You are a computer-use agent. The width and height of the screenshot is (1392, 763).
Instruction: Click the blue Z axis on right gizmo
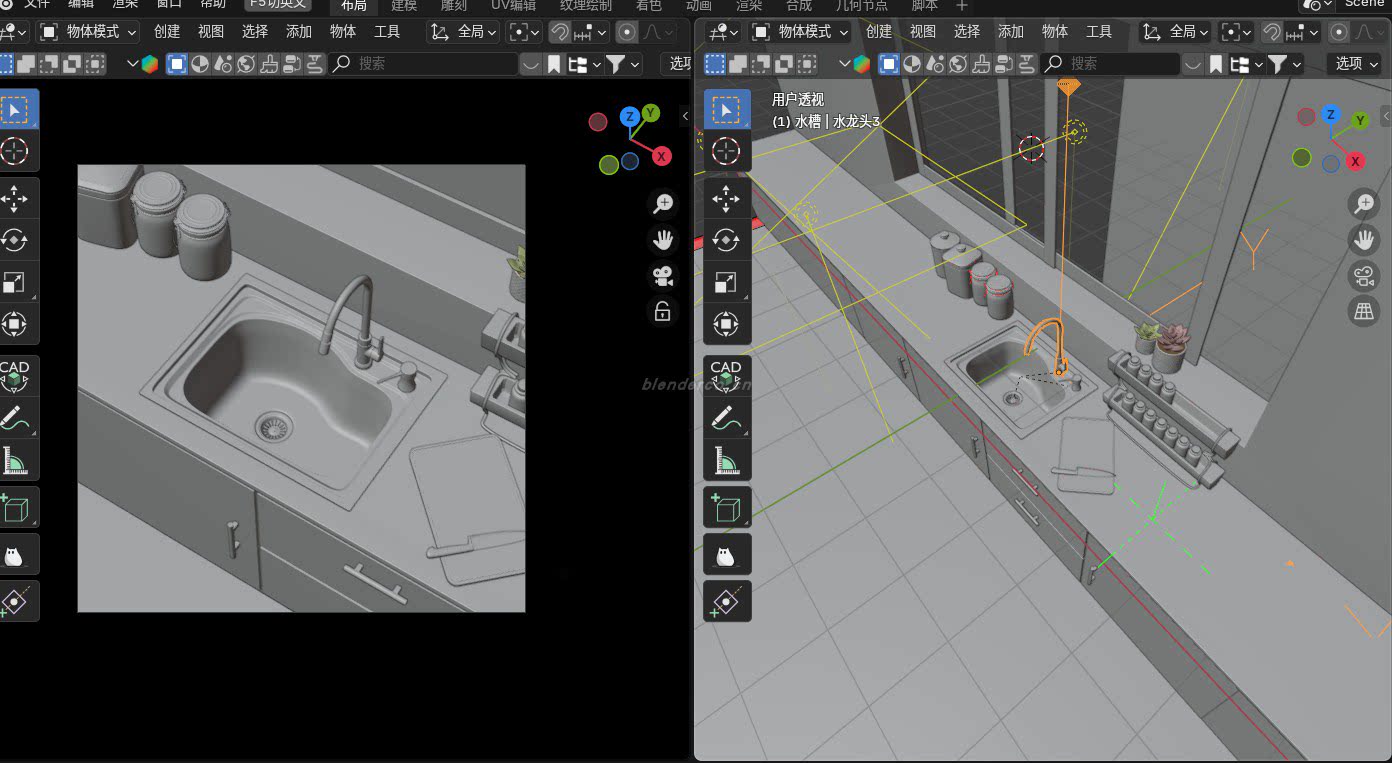pyautogui.click(x=1330, y=114)
